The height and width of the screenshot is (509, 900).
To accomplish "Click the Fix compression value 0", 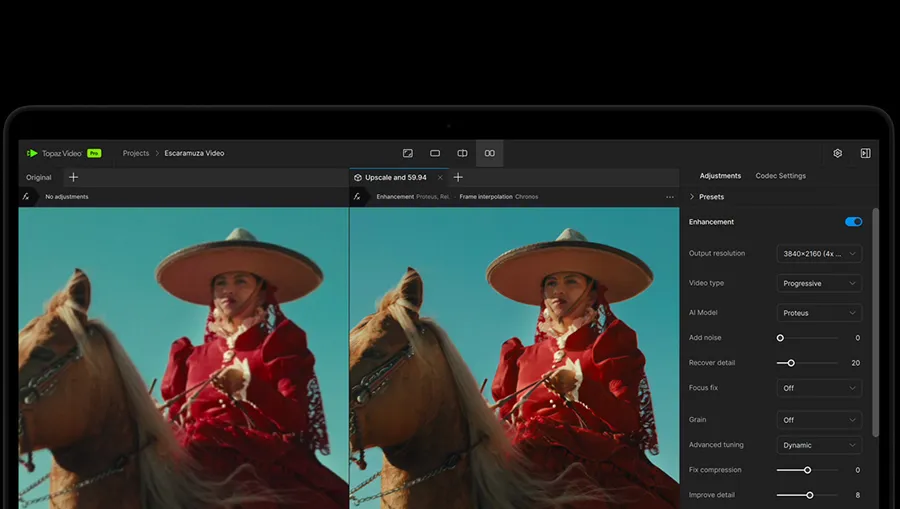I will pyautogui.click(x=858, y=470).
